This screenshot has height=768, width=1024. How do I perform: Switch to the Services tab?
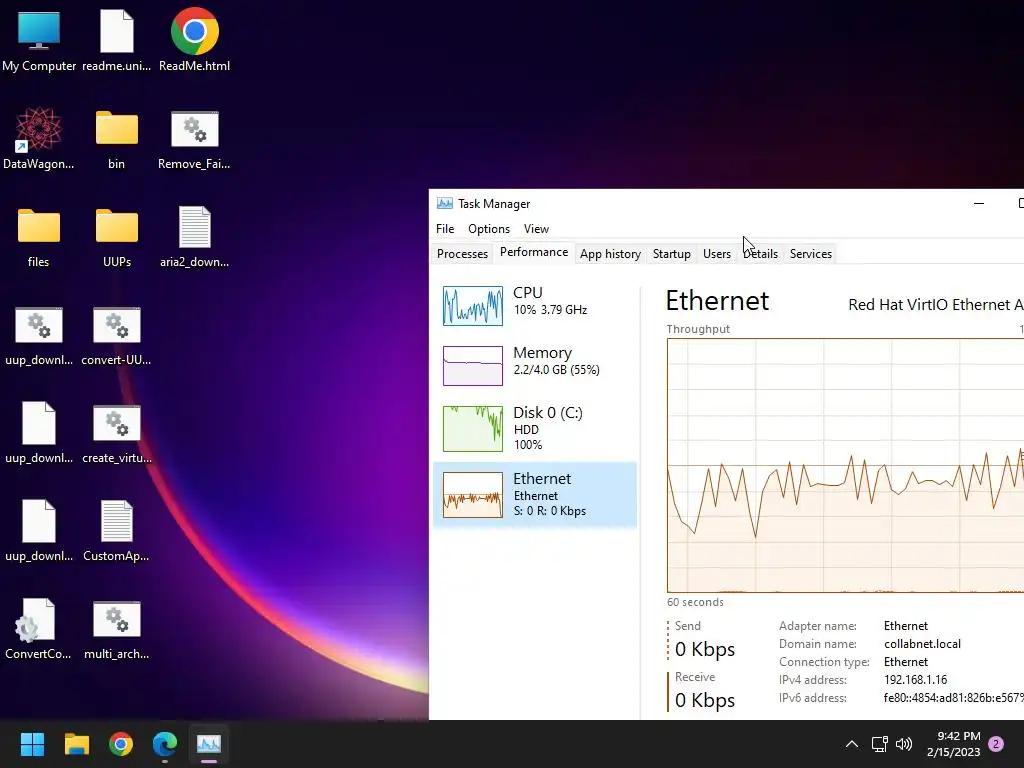(810, 254)
